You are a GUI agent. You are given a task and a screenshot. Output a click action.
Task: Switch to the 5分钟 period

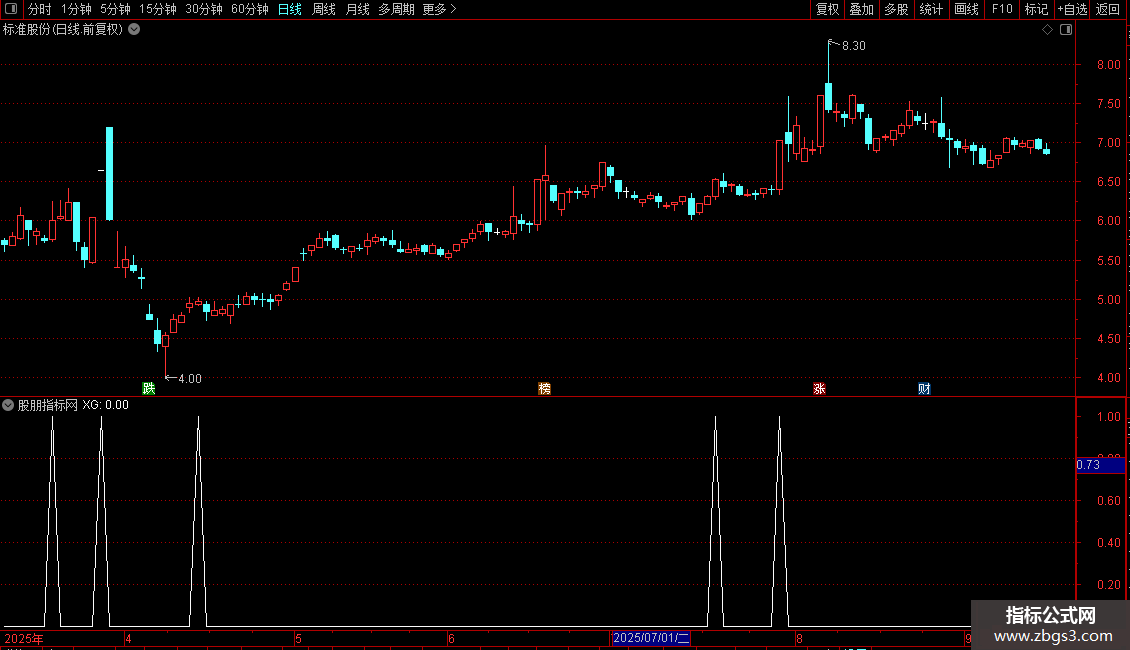[x=115, y=9]
